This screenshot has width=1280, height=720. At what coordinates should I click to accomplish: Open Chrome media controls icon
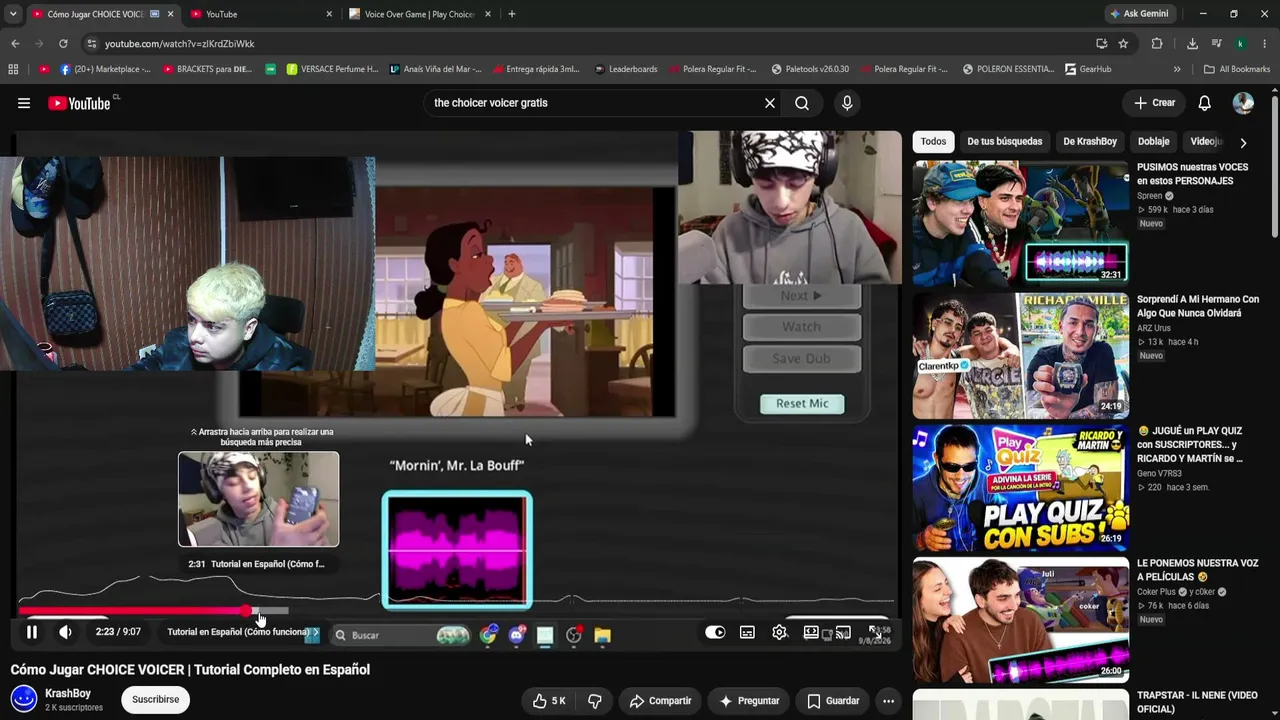tap(1216, 44)
